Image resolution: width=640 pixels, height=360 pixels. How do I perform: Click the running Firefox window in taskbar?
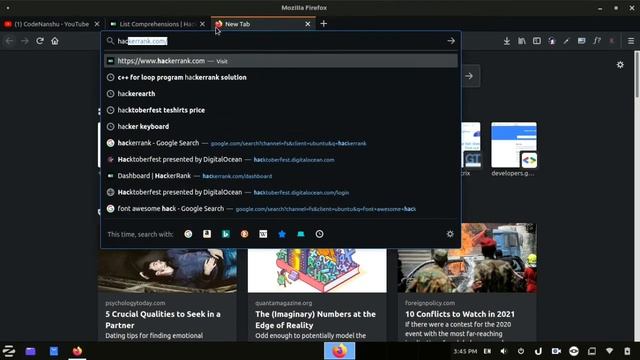340,351
